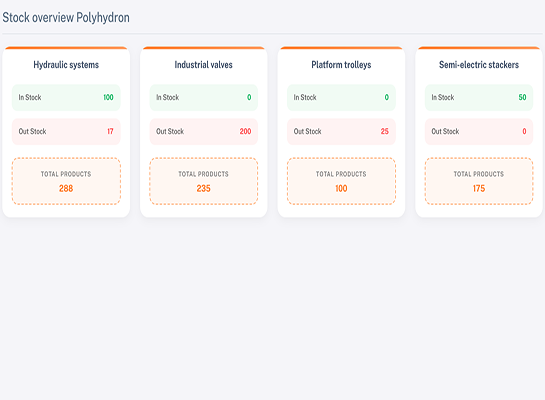This screenshot has width=545, height=400.
Task: Select Out Stock row for Hydraulic systems
Action: [x=66, y=132]
